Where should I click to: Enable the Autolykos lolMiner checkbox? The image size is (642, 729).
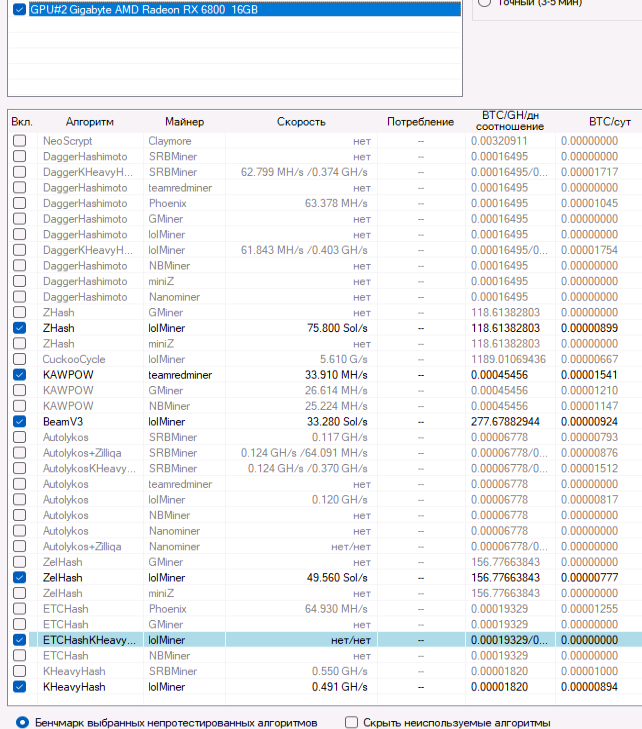click(x=20, y=499)
